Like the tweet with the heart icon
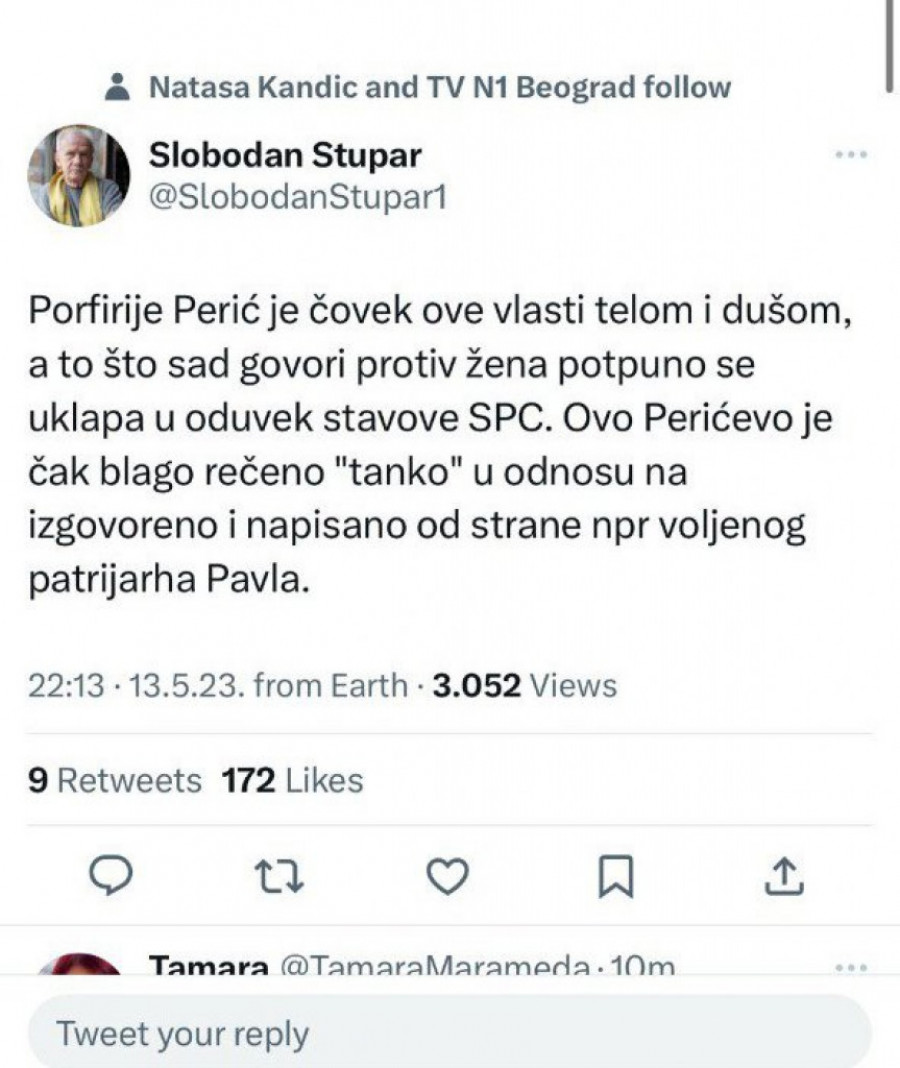Image resolution: width=900 pixels, height=1068 pixels. tap(447, 876)
